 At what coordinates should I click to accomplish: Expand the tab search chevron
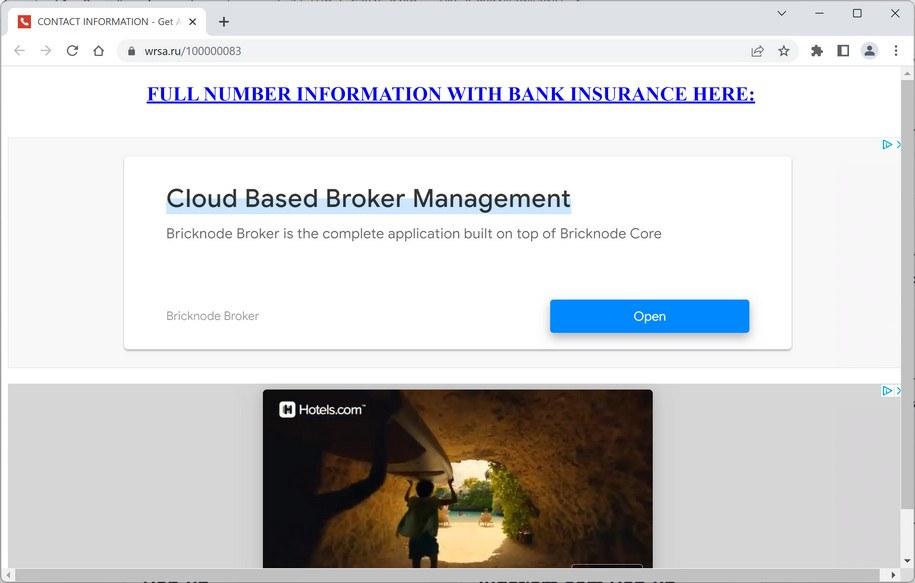[x=782, y=13]
